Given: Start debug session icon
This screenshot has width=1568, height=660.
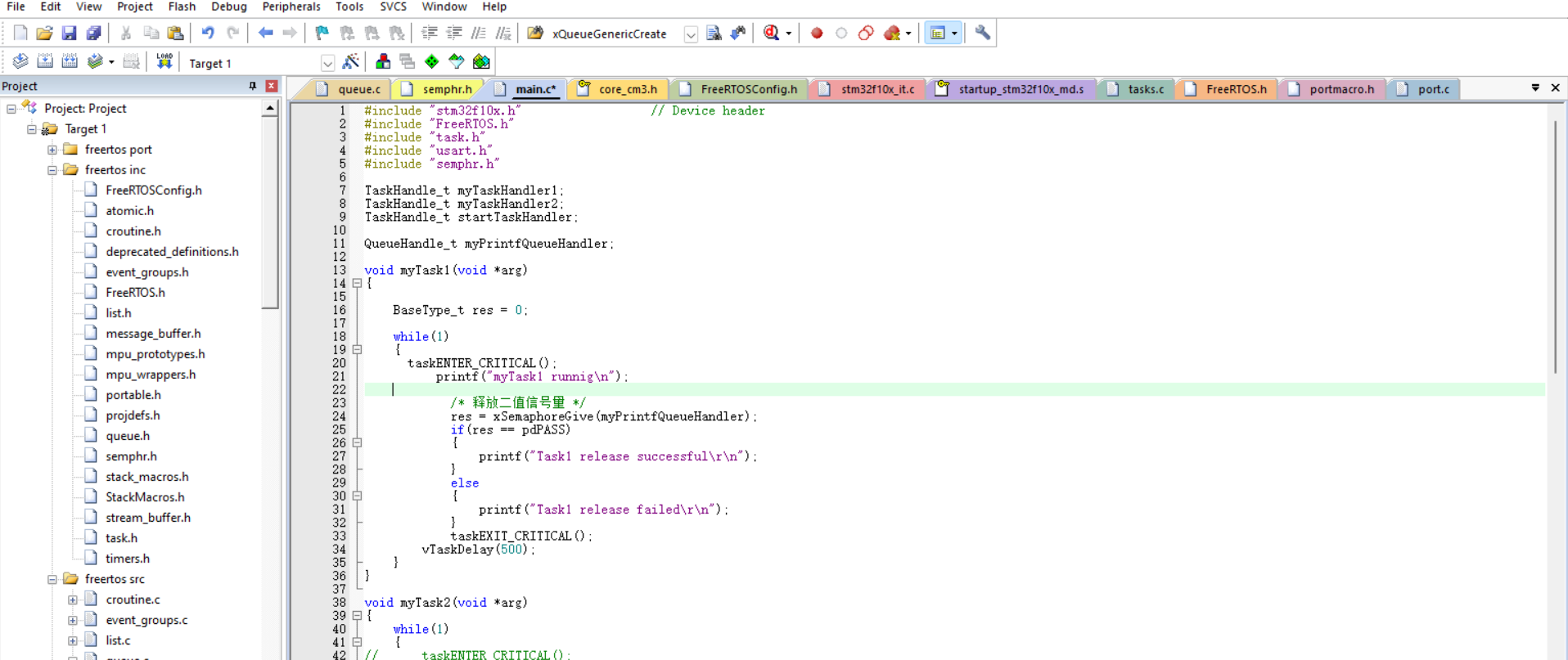Looking at the screenshot, I should pyautogui.click(x=771, y=34).
